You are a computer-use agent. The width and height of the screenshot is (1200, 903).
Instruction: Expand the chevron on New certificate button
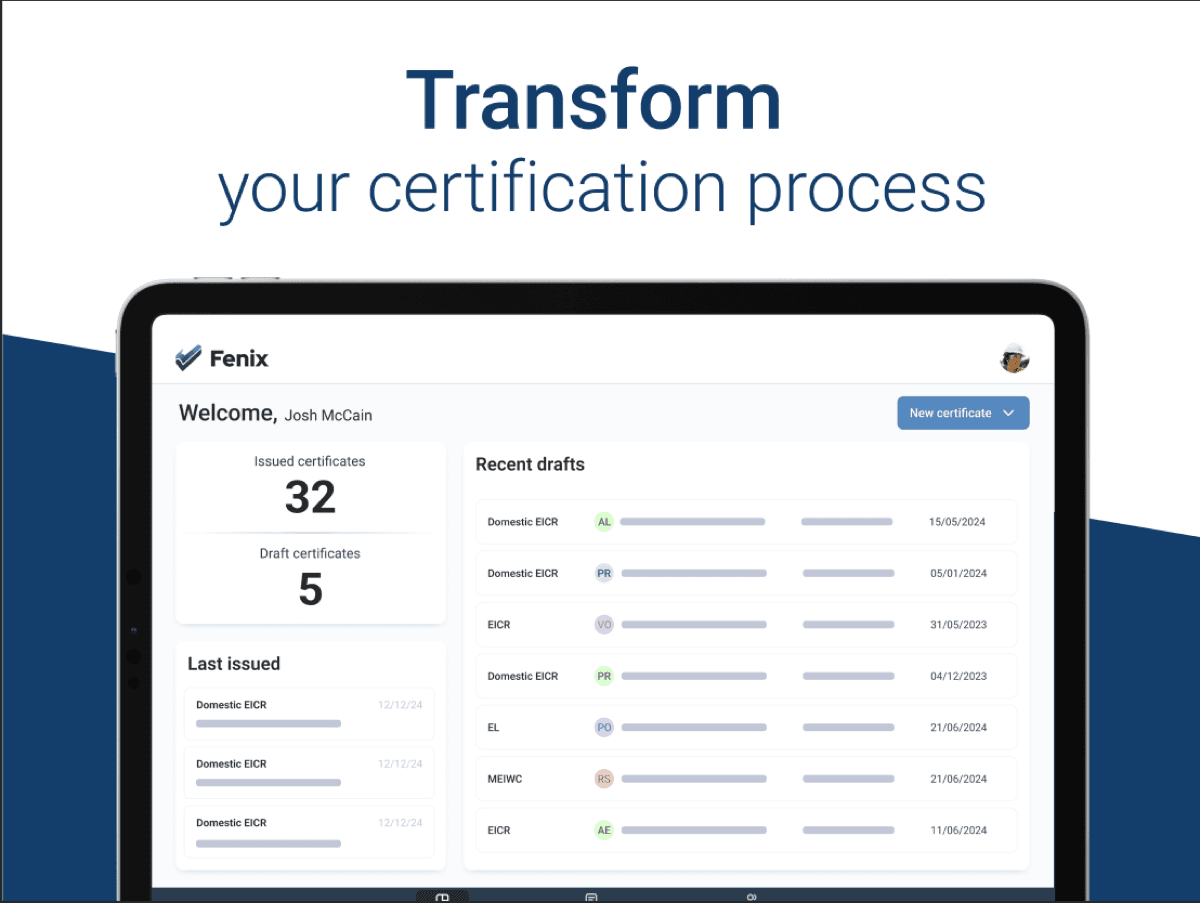pos(1008,413)
